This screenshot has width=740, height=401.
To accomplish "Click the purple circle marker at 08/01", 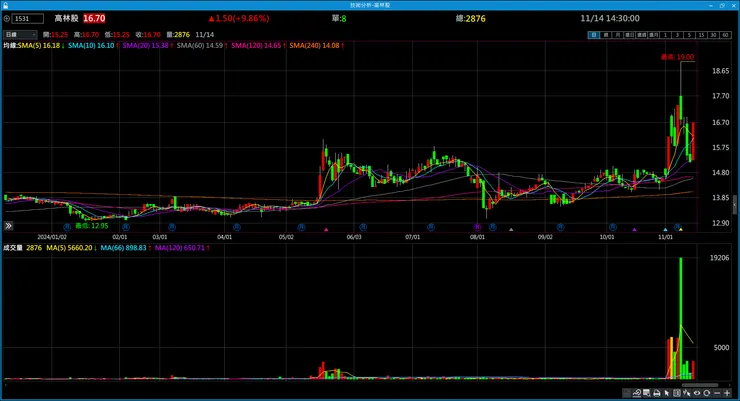I will (477, 227).
